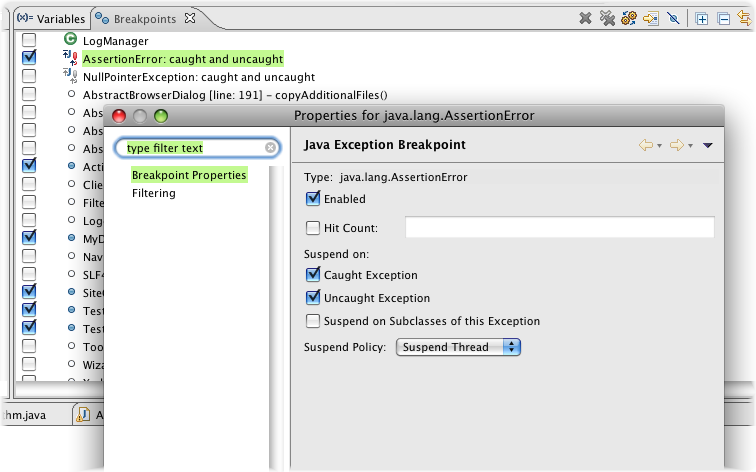This screenshot has height=472, width=756.
Task: Click the Go to File for Breakpoint icon
Action: tap(651, 19)
